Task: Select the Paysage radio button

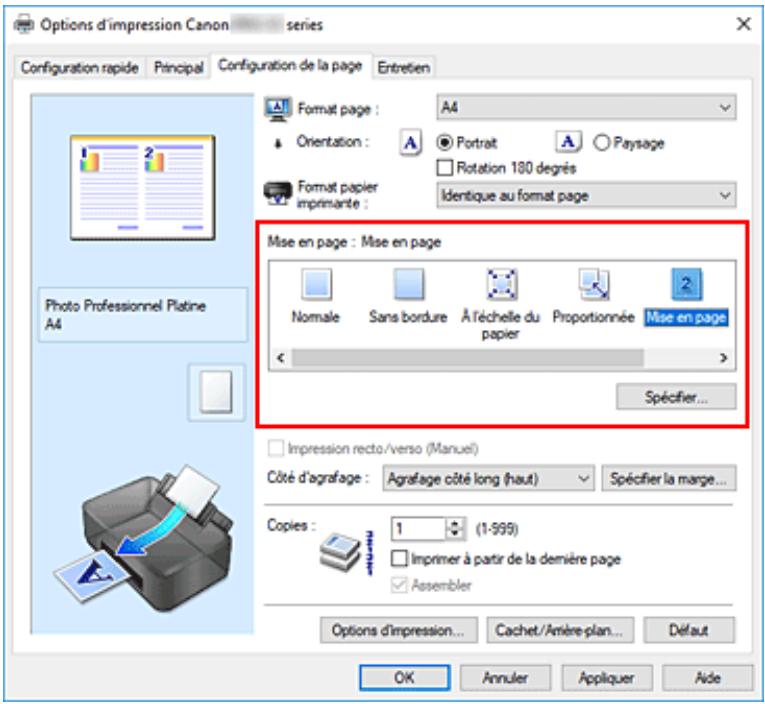Action: [x=602, y=142]
